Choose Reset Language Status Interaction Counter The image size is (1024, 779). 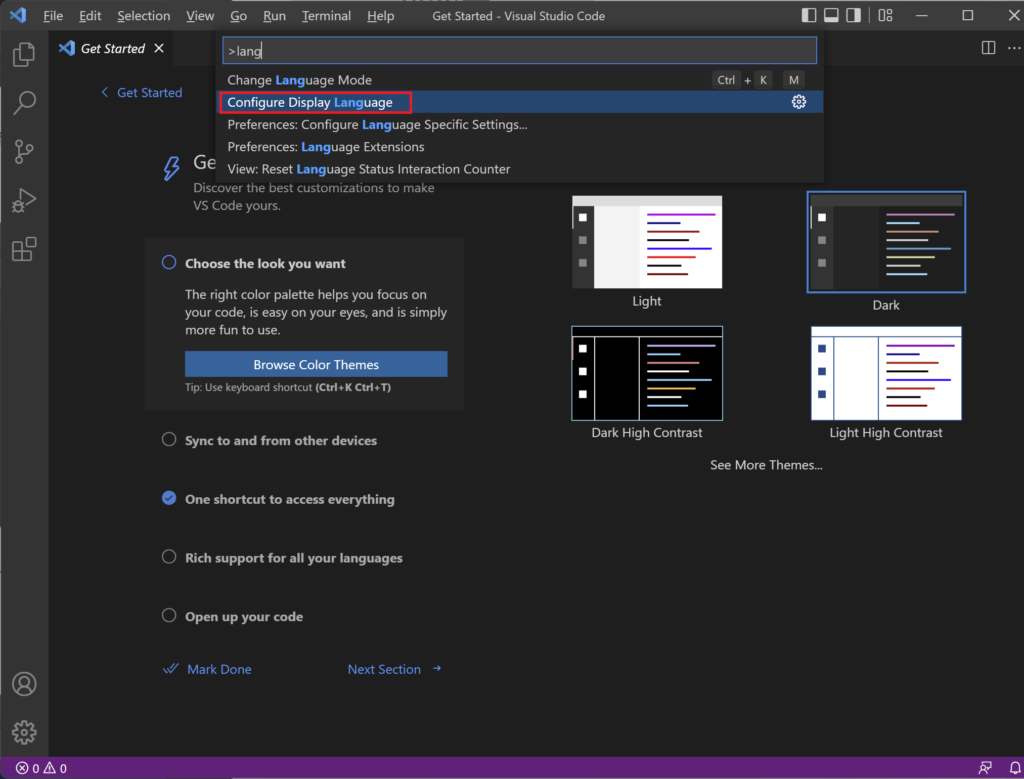tap(520, 168)
